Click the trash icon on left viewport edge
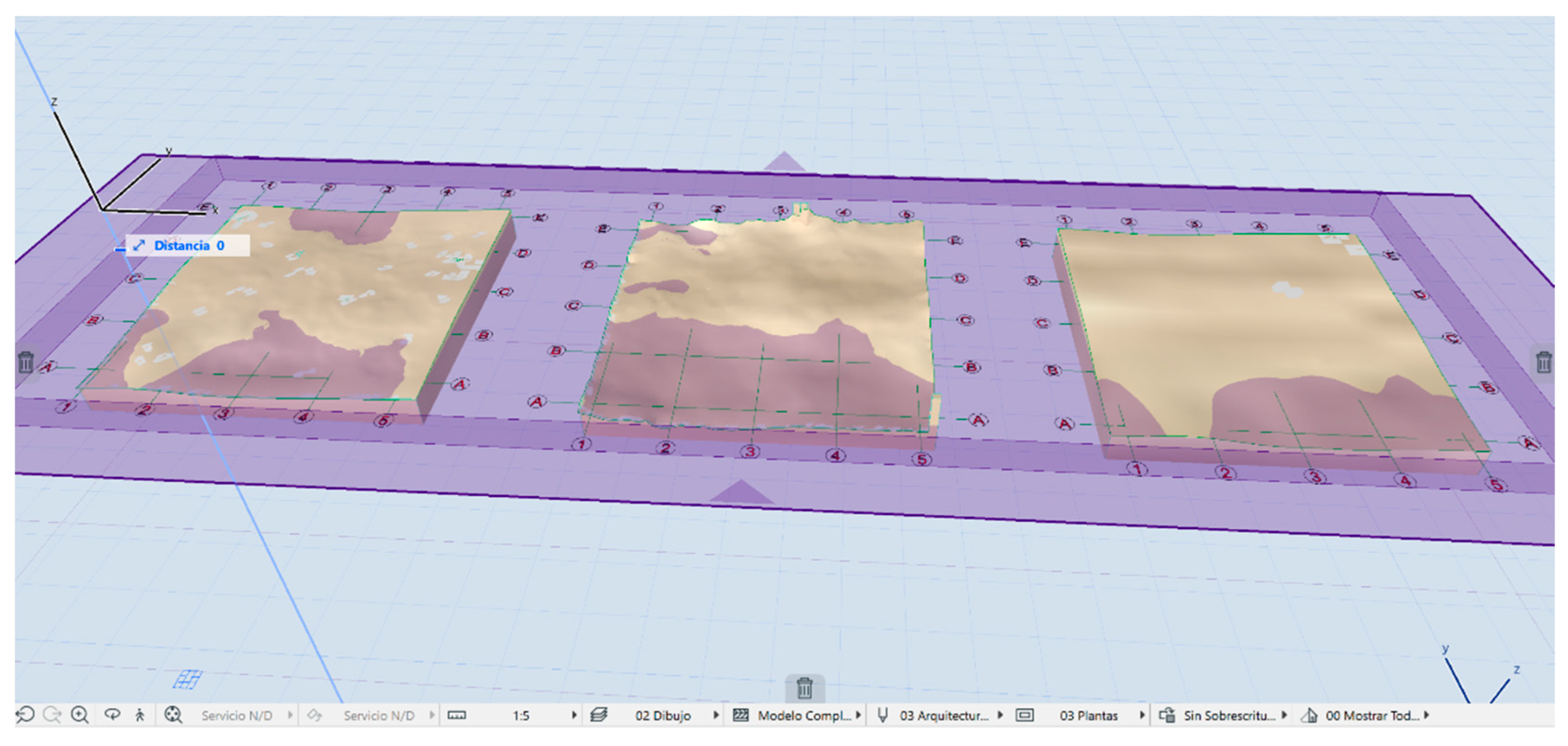 26,362
